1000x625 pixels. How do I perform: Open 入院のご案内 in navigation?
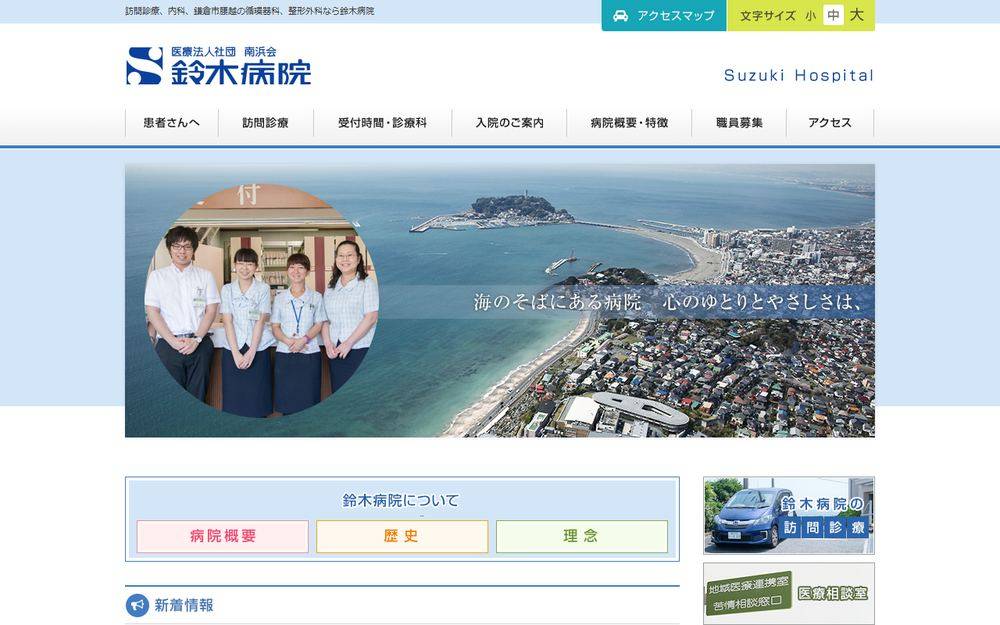(509, 122)
